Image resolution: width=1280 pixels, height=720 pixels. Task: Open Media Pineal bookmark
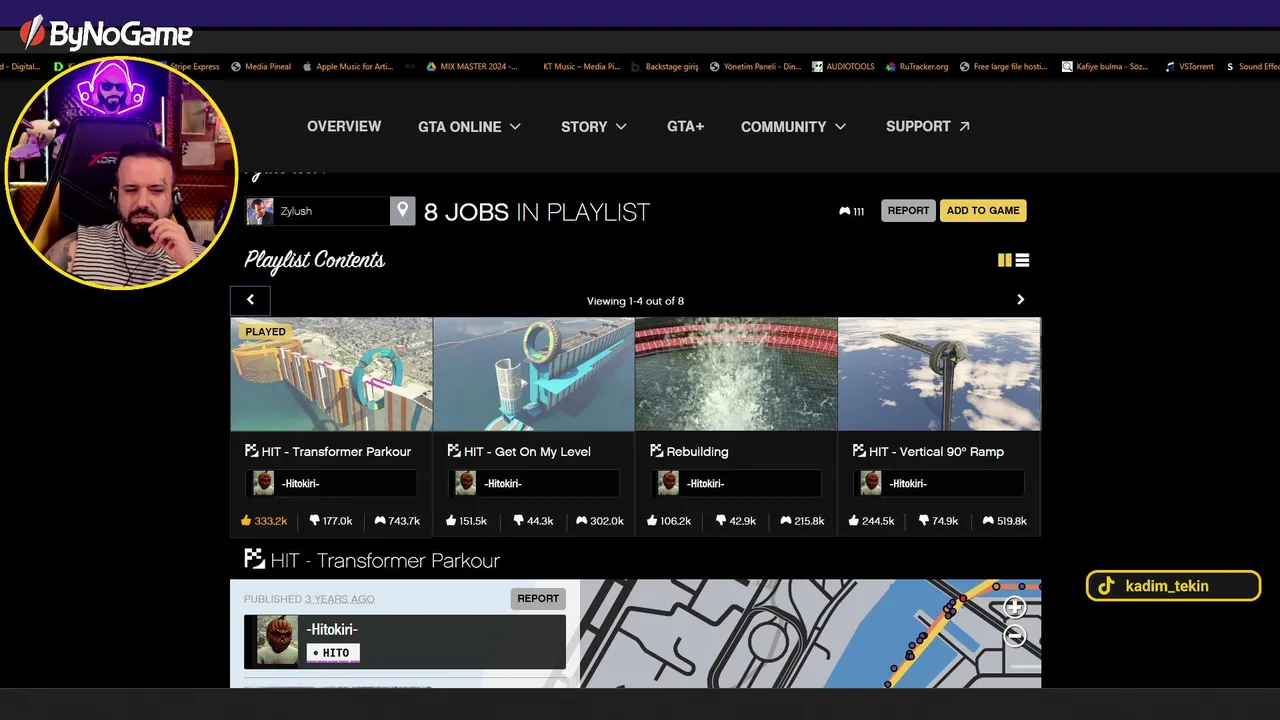261,66
